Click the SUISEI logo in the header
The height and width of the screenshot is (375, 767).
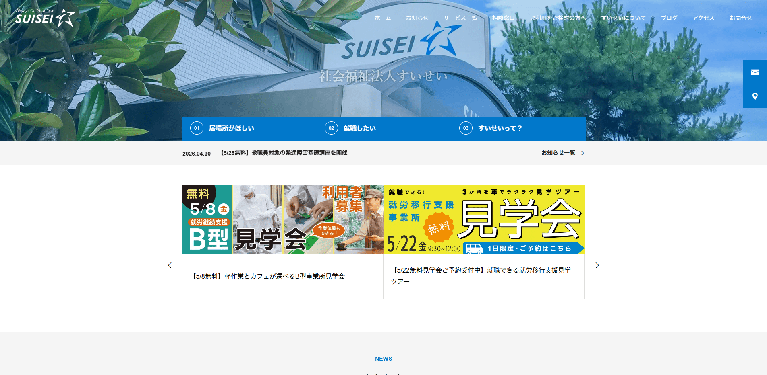pos(44,18)
